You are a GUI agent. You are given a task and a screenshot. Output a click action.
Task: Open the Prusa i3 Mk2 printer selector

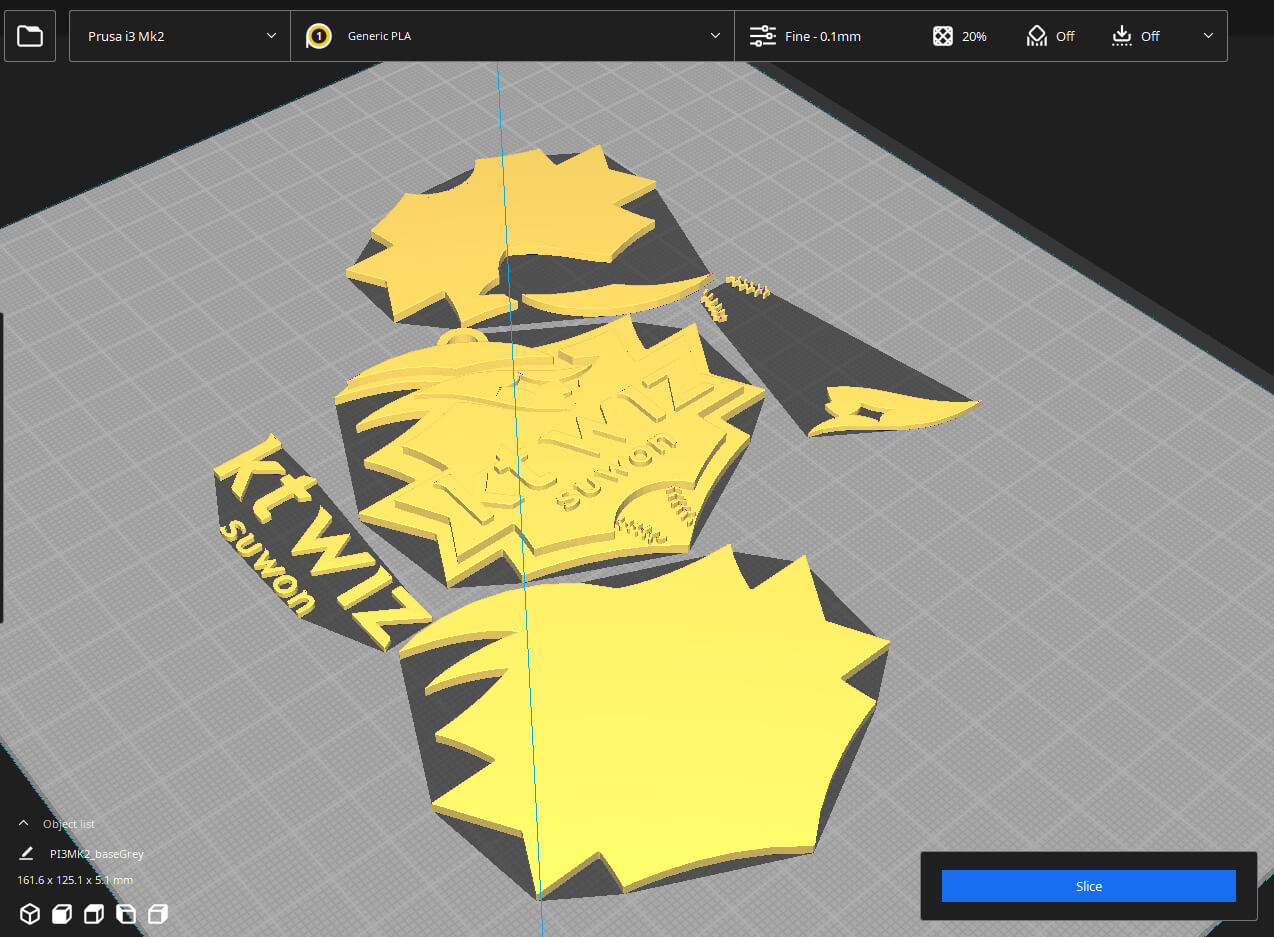pos(180,36)
